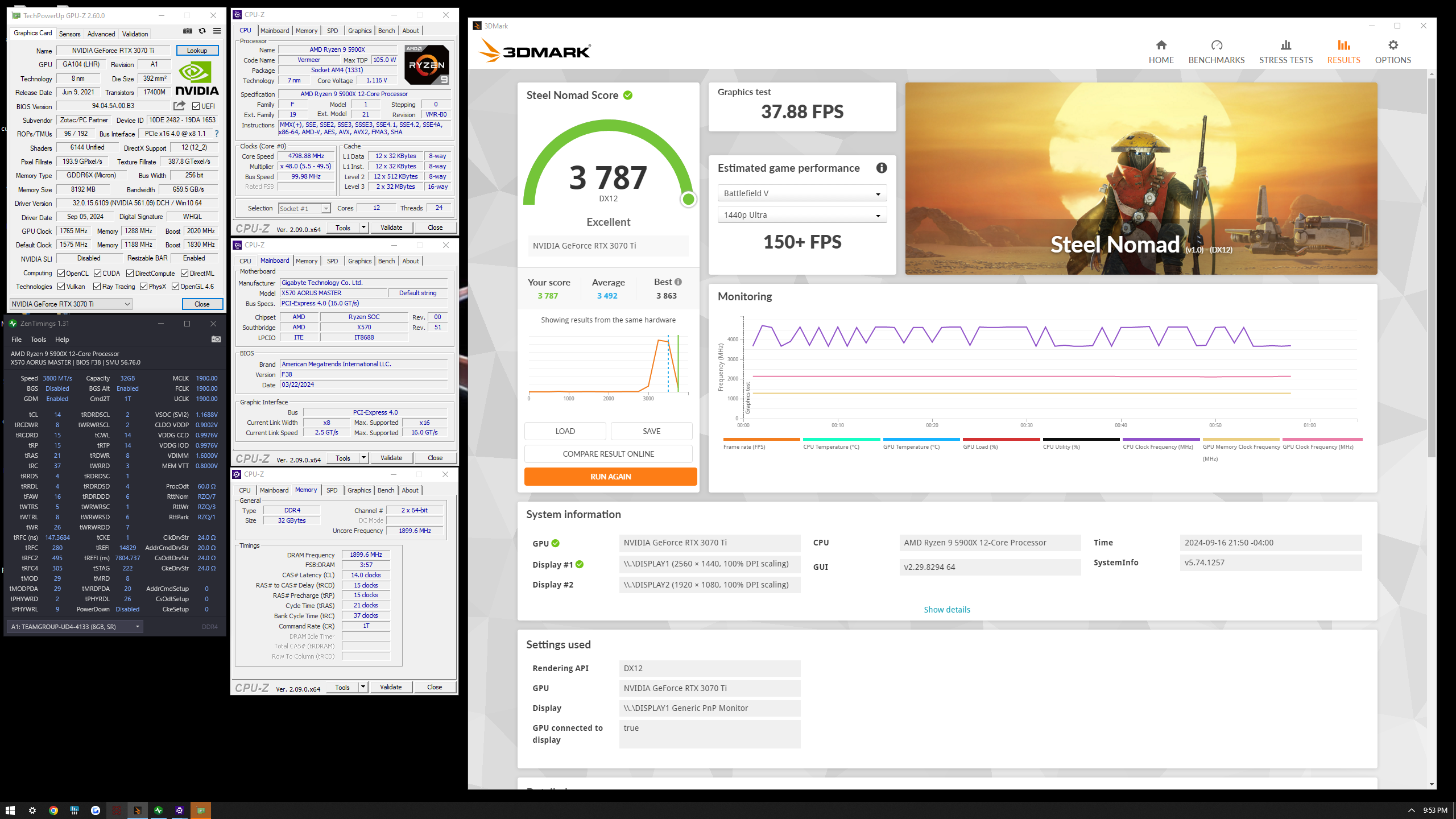Switch to GPU-Z Sensors tab
This screenshot has height=819, width=1456.
pos(70,34)
